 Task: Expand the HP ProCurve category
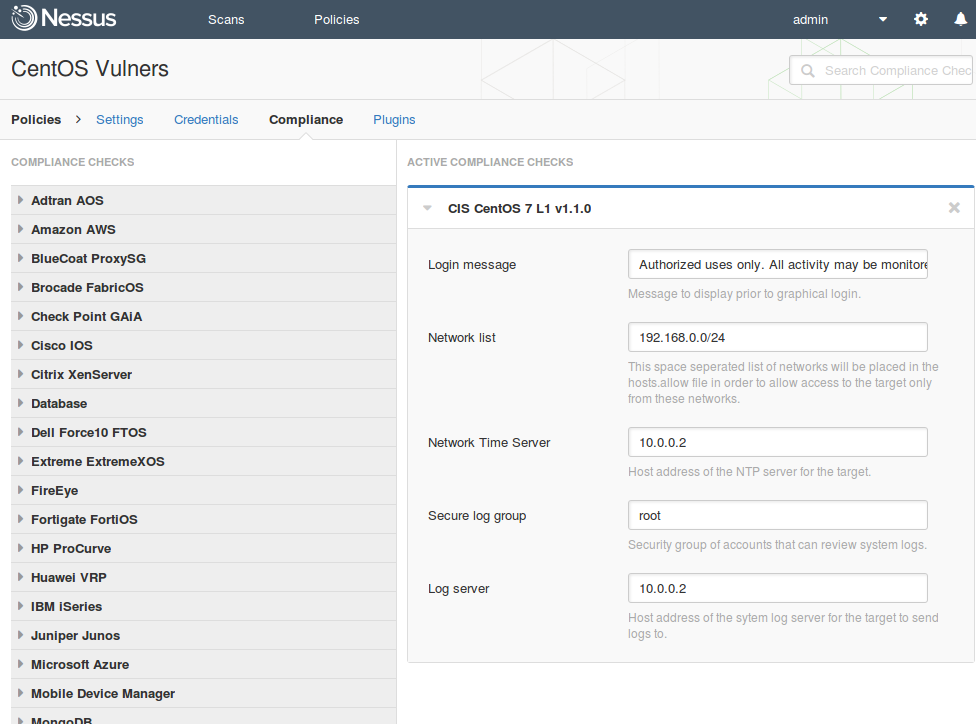tap(204, 548)
